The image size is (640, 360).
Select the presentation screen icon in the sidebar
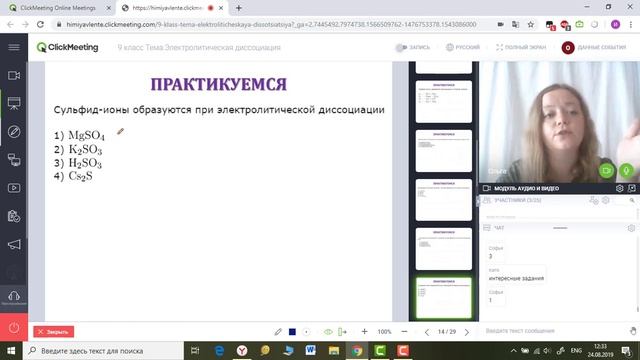point(14,103)
